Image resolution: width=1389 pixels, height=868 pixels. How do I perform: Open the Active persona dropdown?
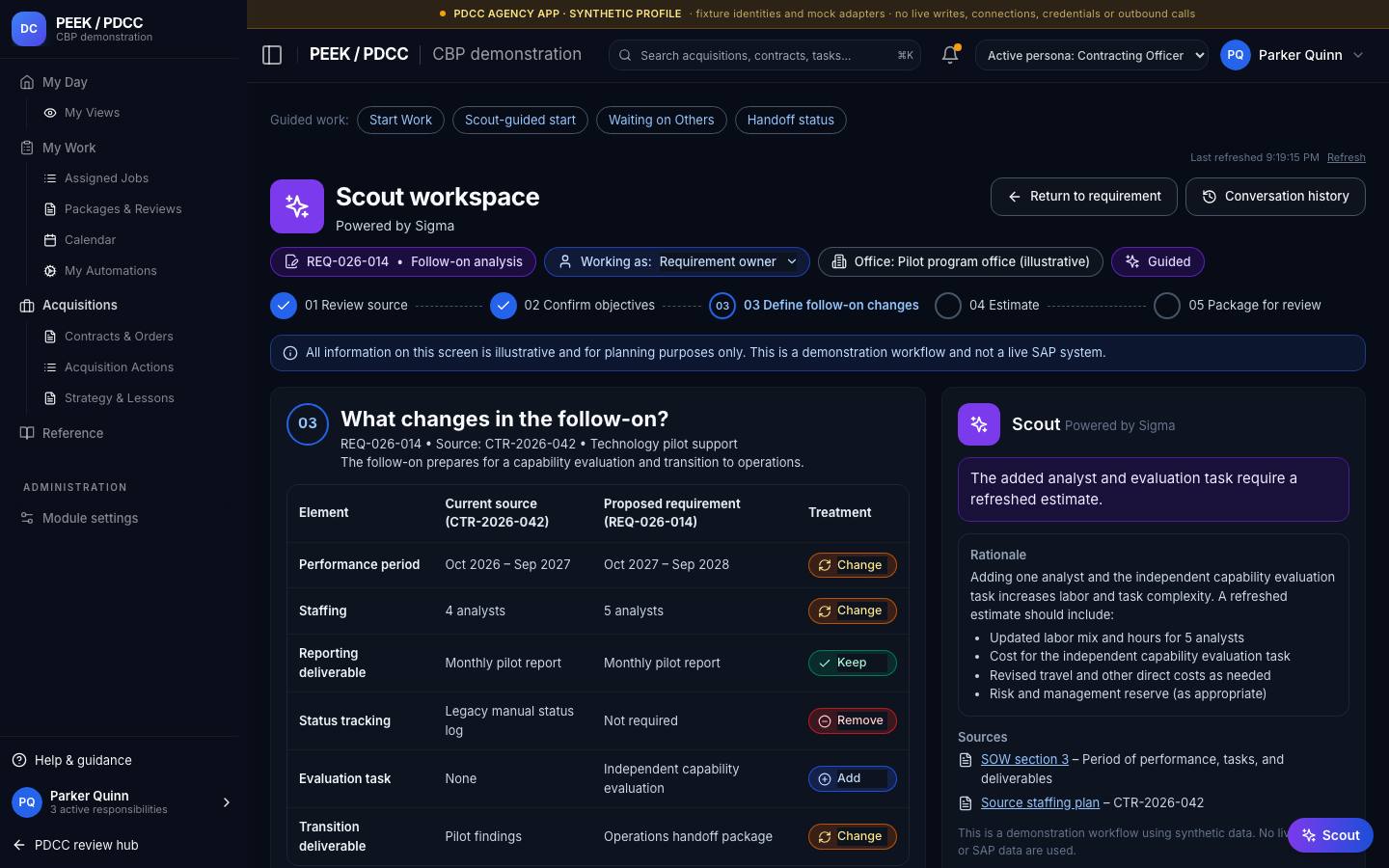click(1092, 55)
